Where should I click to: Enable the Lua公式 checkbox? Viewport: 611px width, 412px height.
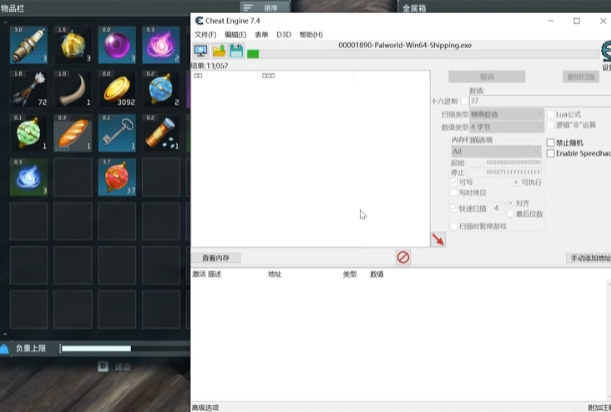click(551, 114)
